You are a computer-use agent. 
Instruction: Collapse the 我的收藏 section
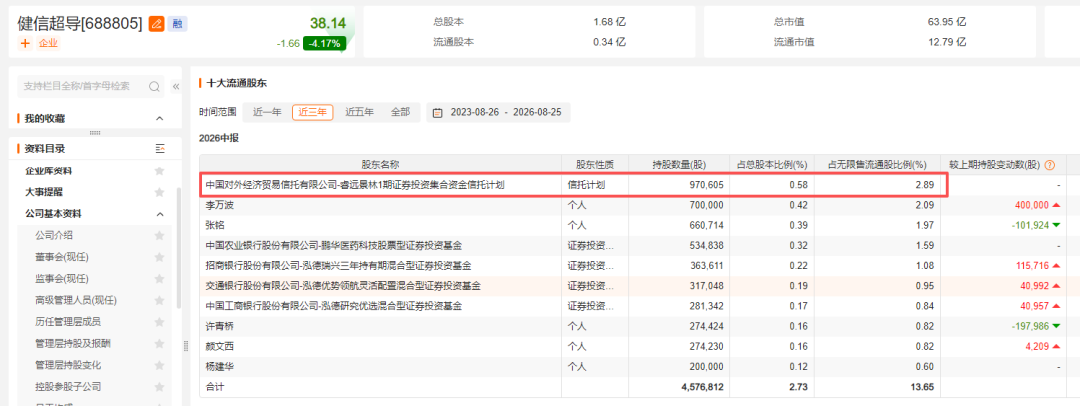[x=160, y=119]
